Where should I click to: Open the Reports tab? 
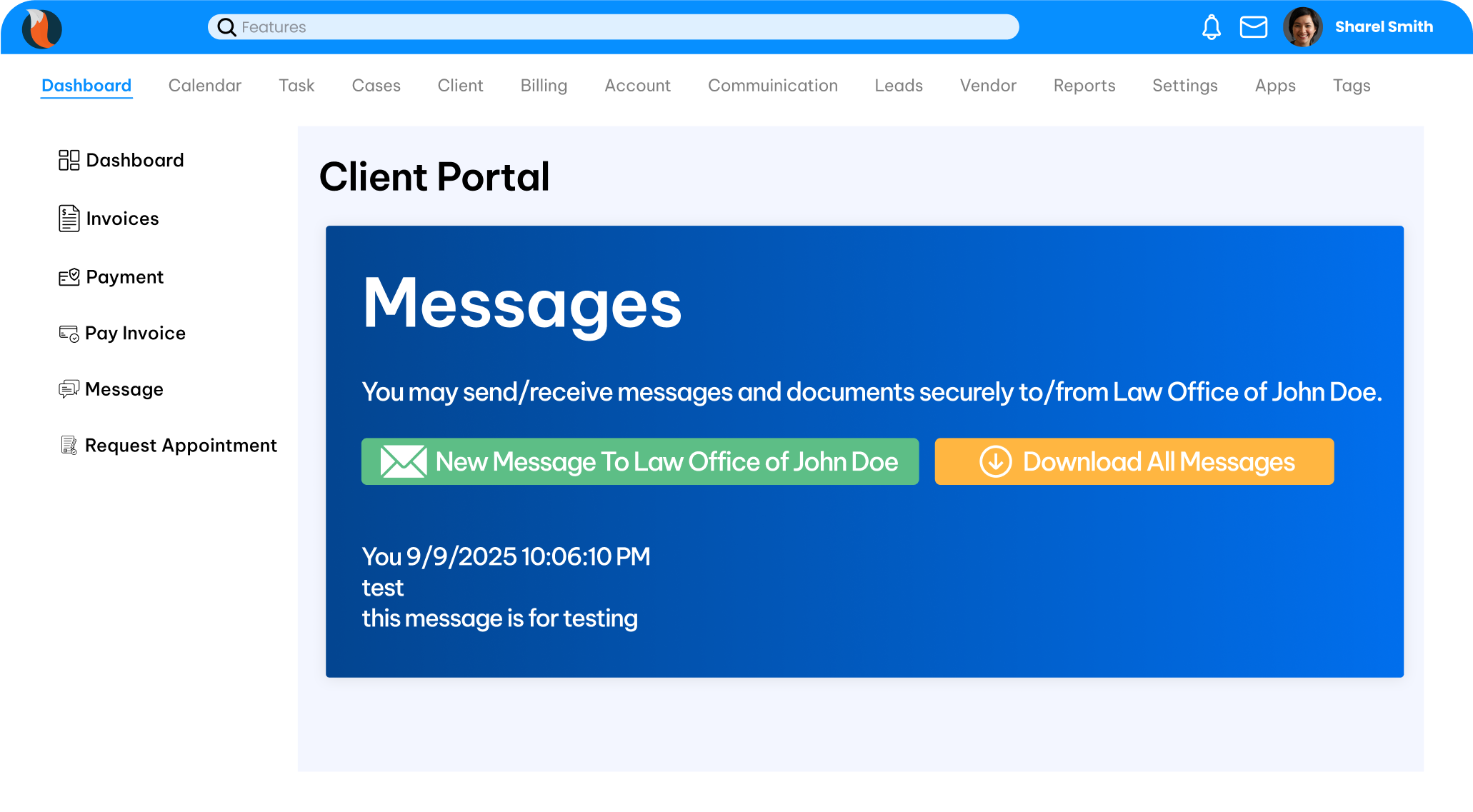tap(1084, 86)
